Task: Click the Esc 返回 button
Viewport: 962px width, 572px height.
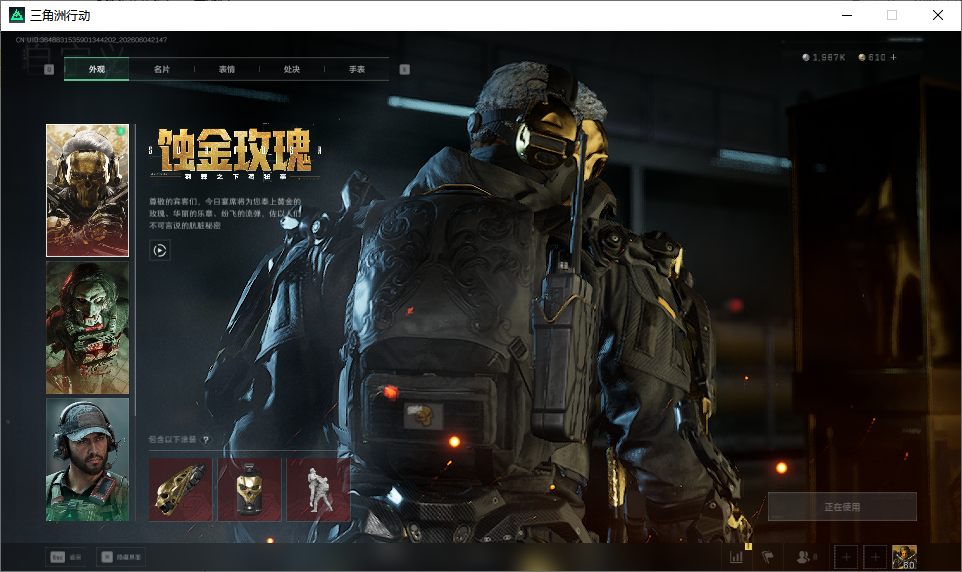Action: pos(65,557)
